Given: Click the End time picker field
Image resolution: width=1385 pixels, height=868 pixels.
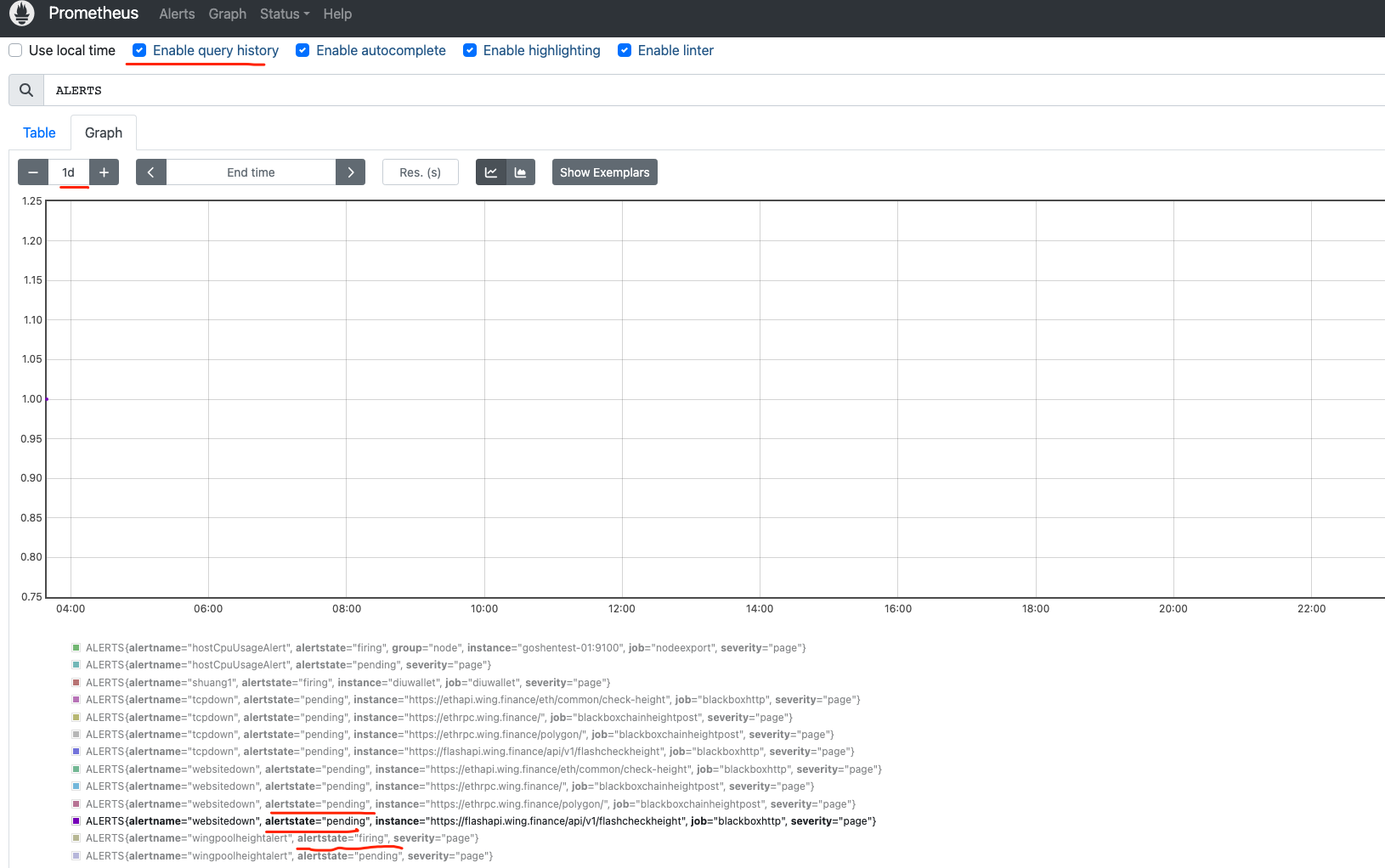Looking at the screenshot, I should coord(251,172).
